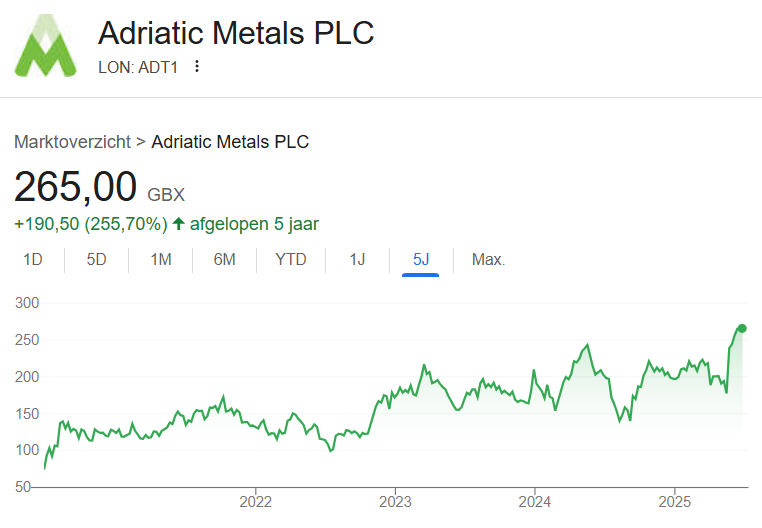Click the Adriatic Metals green logo
This screenshot has height=528, width=762.
coord(46,46)
